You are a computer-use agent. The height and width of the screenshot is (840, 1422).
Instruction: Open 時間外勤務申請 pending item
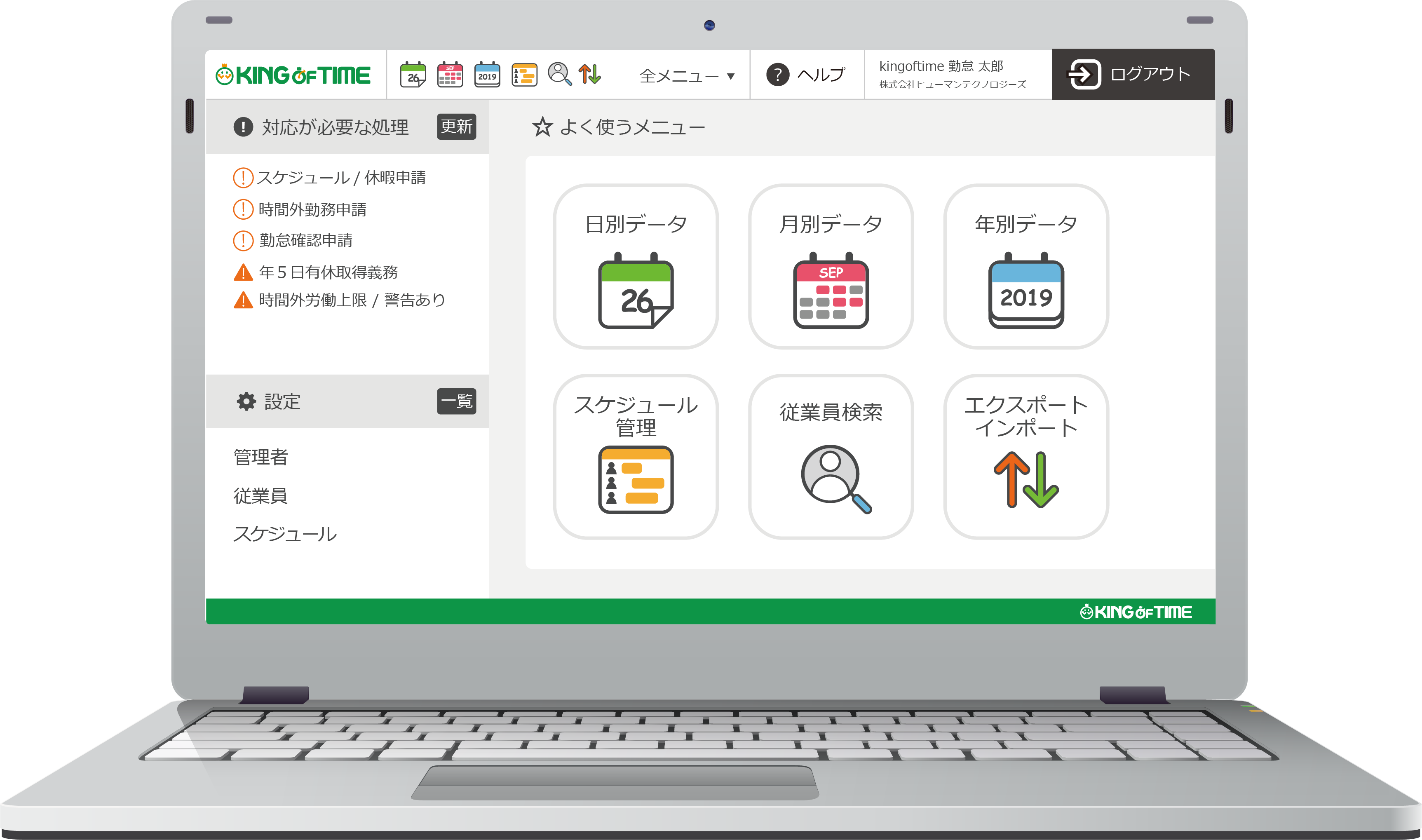(x=312, y=209)
